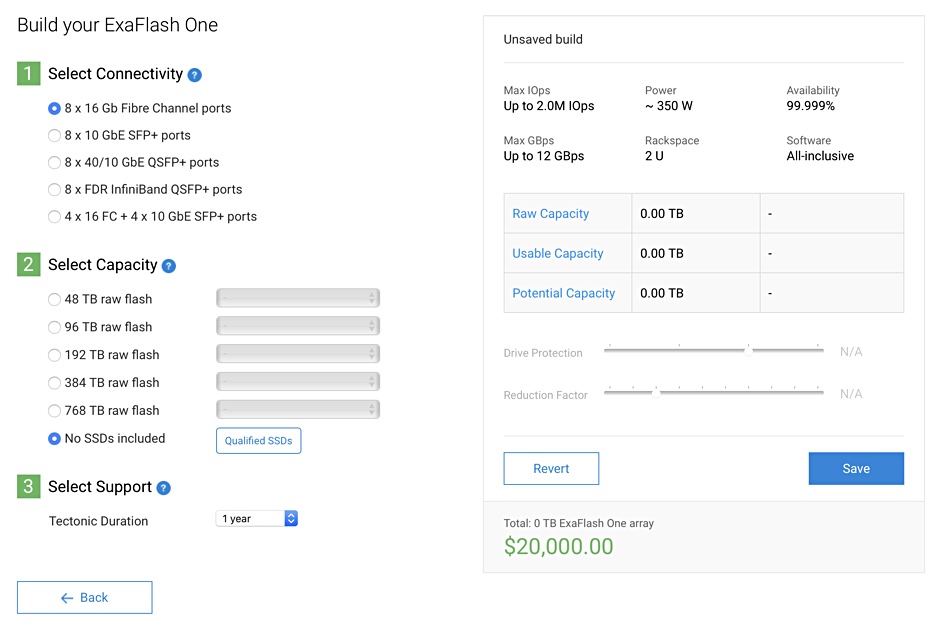Click the 2 U rackspace value
Image resolution: width=950 pixels, height=626 pixels.
coord(654,156)
